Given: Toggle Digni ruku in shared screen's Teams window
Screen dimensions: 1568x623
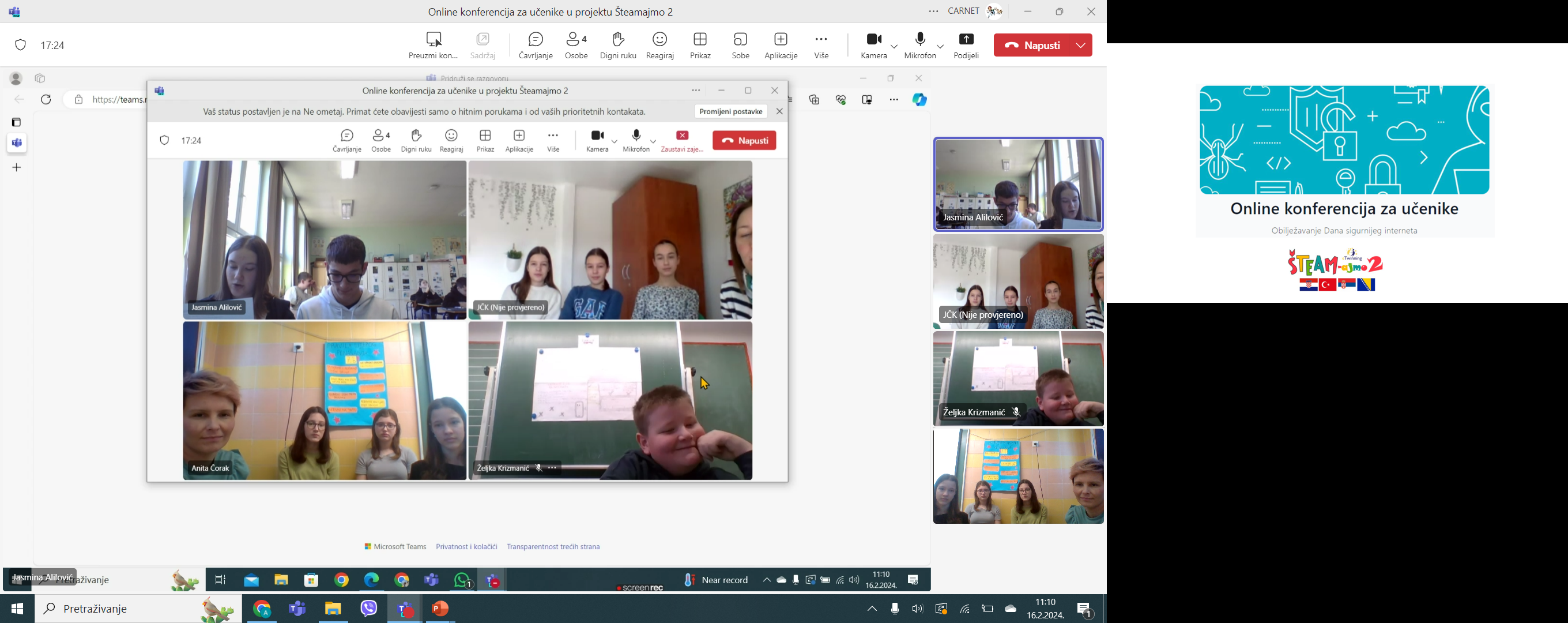Looking at the screenshot, I should [x=416, y=141].
